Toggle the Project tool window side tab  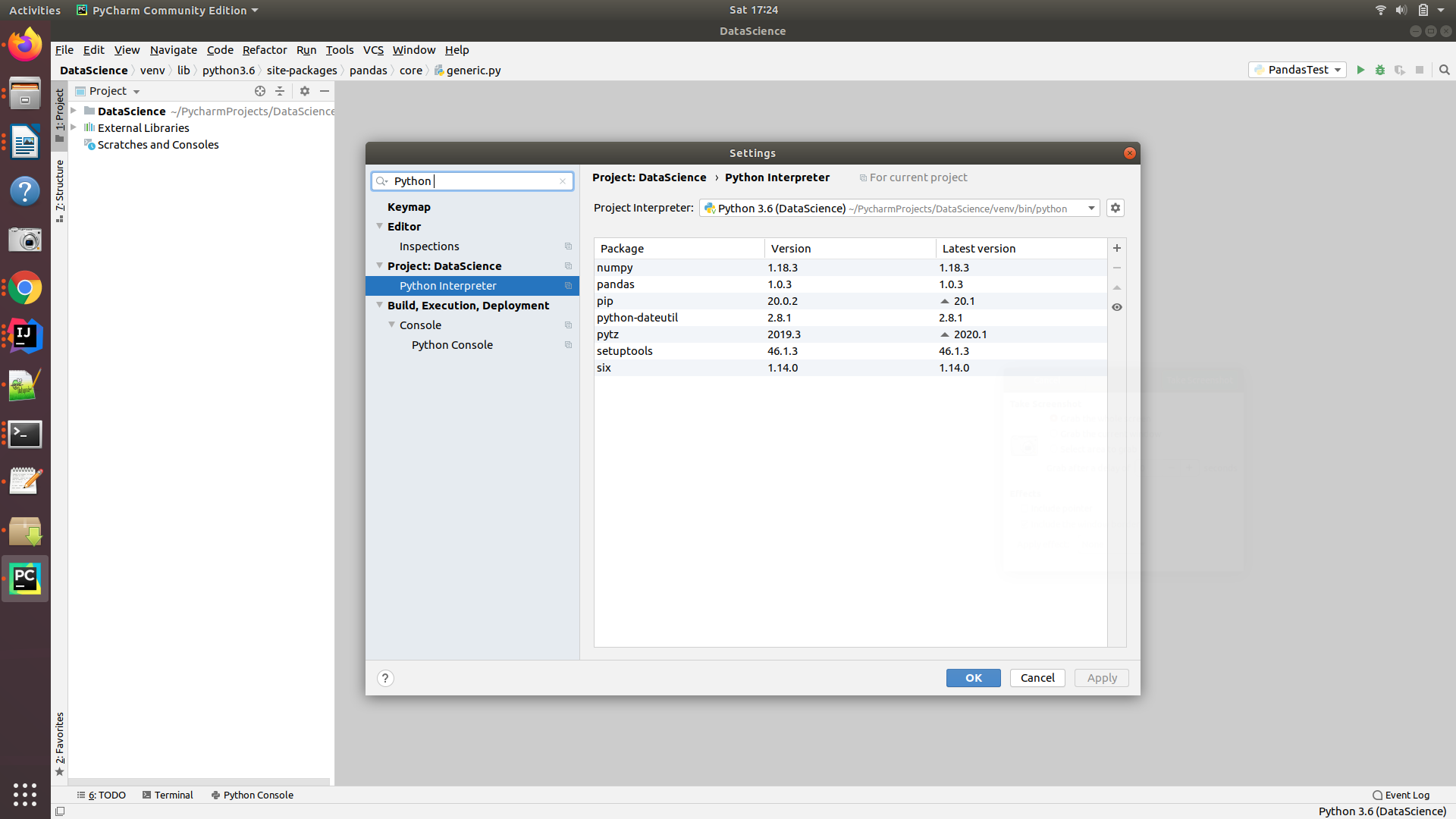[x=60, y=114]
